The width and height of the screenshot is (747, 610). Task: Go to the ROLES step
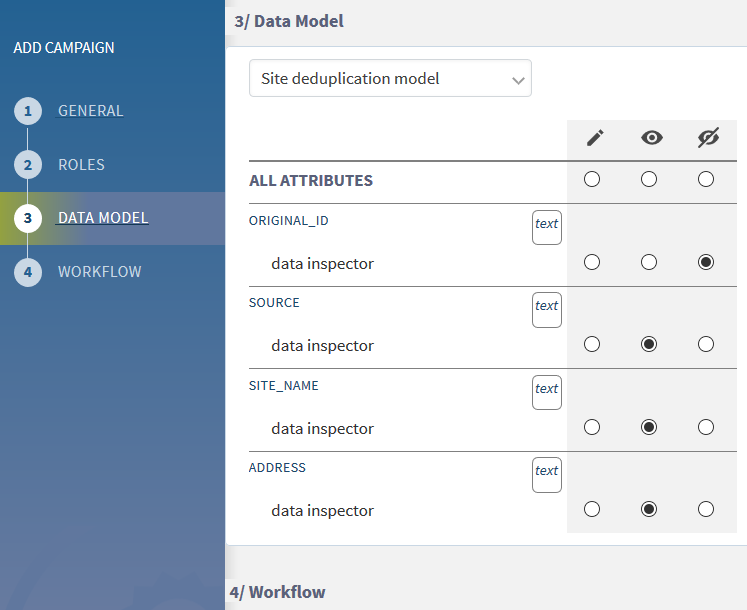click(x=81, y=165)
